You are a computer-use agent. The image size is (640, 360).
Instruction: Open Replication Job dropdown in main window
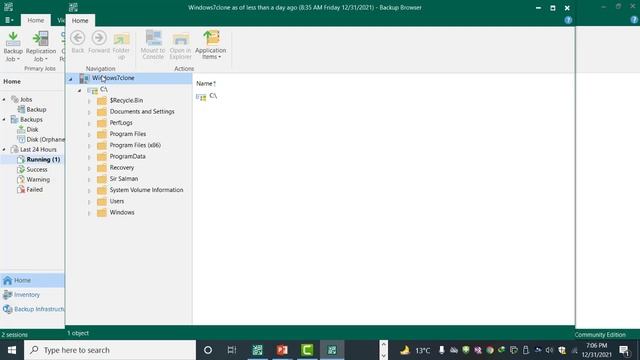tap(41, 47)
